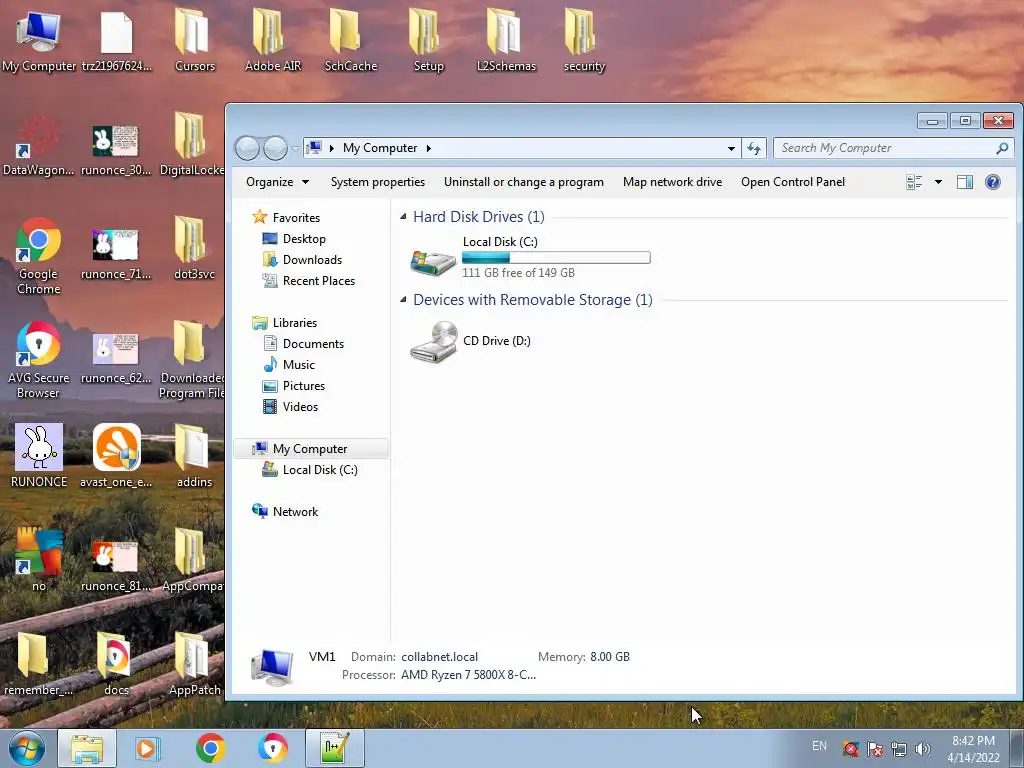The width and height of the screenshot is (1024, 768).
Task: Open the Google Chrome desktop shortcut
Action: pyautogui.click(x=39, y=256)
